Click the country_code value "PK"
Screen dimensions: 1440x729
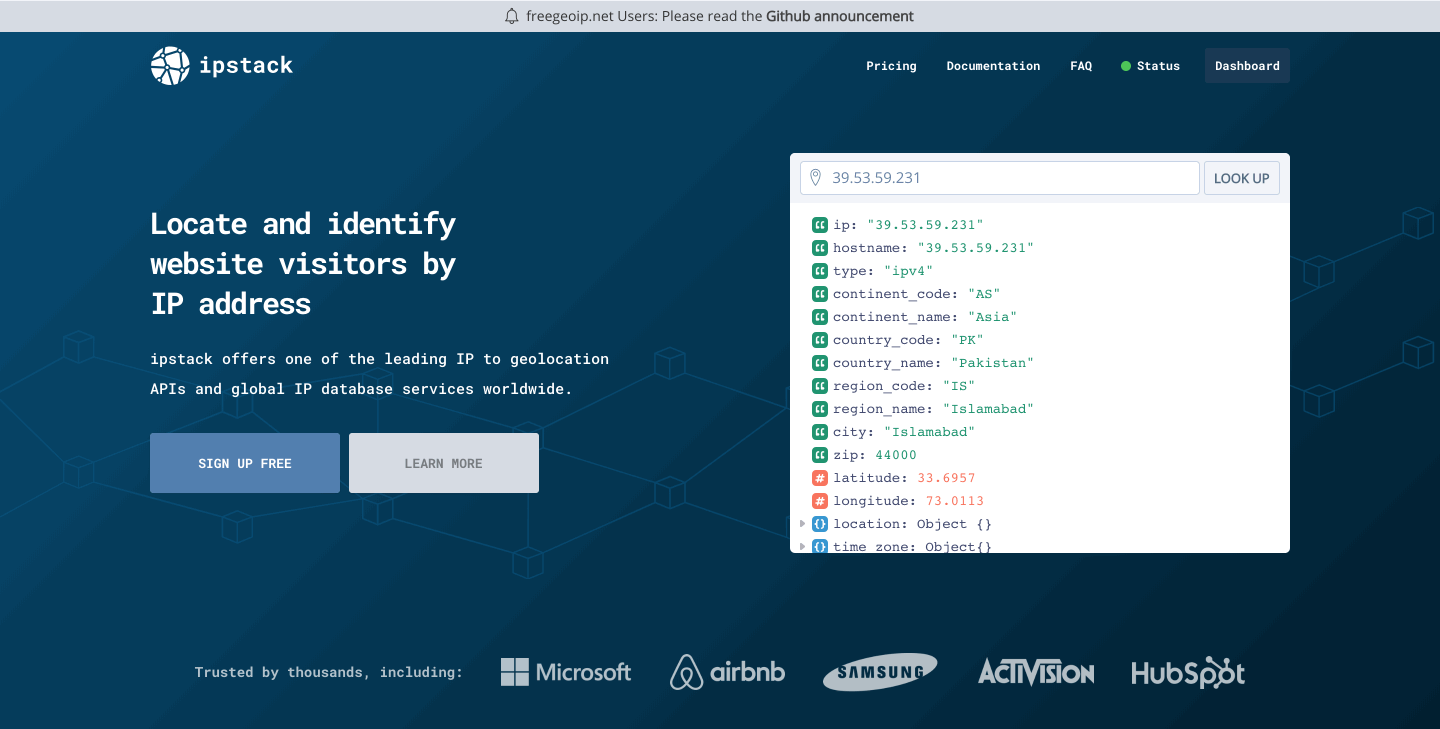coord(966,340)
